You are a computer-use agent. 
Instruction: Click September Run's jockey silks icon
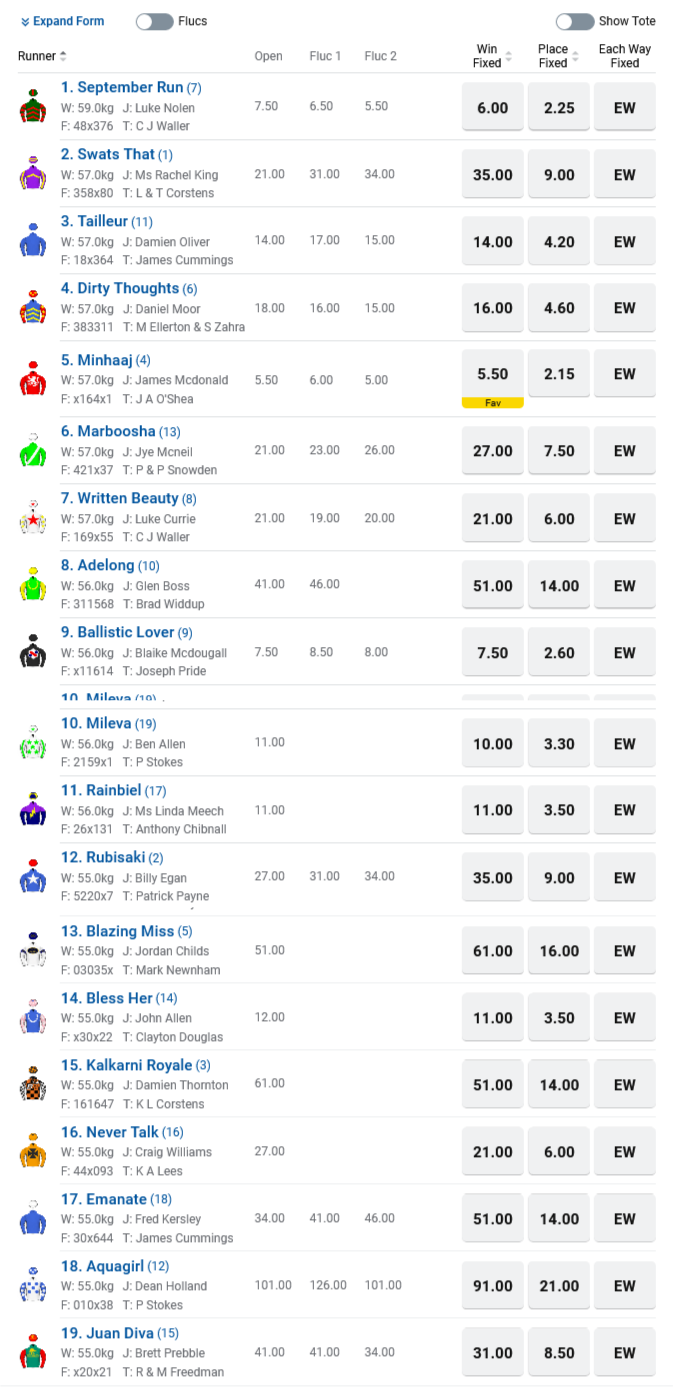click(x=33, y=107)
